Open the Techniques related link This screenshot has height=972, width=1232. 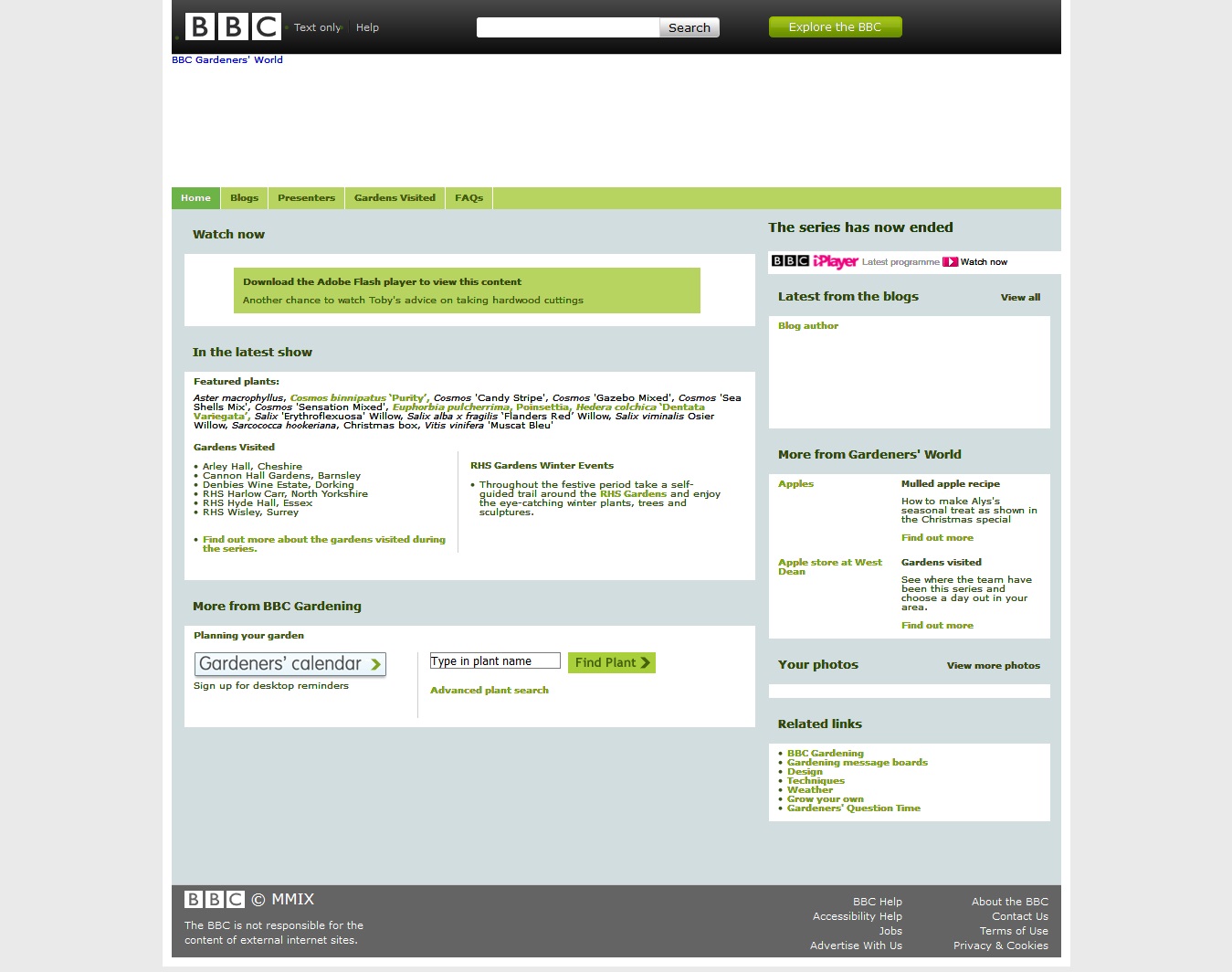tap(816, 781)
